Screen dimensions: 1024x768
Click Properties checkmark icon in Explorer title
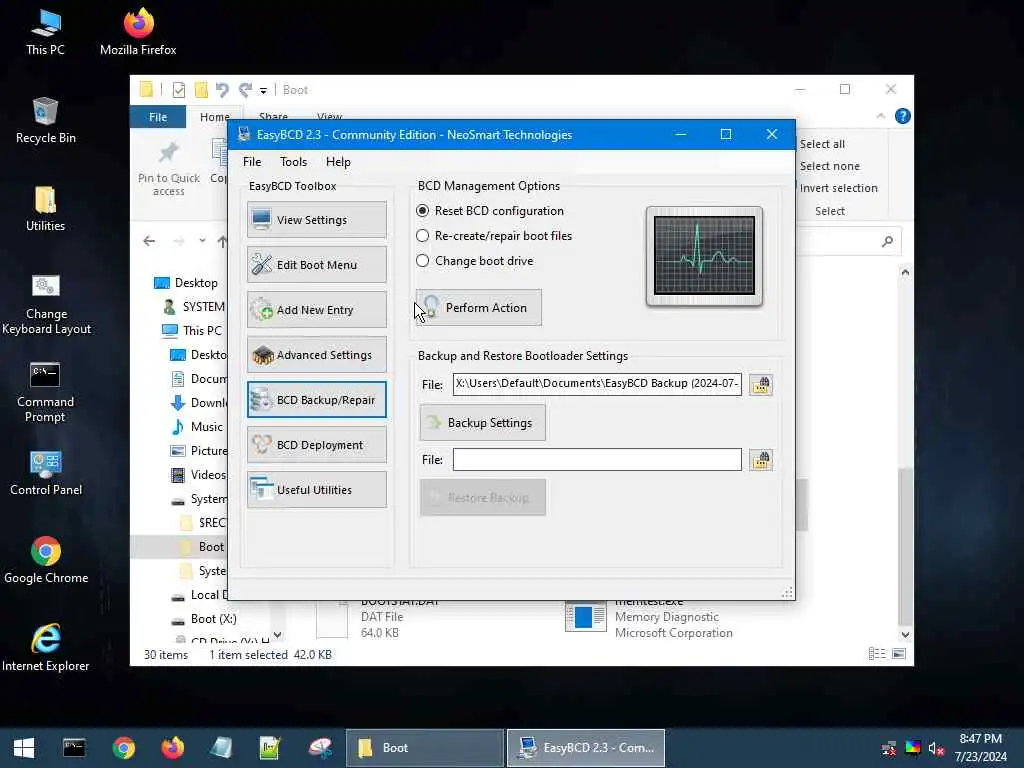[178, 89]
